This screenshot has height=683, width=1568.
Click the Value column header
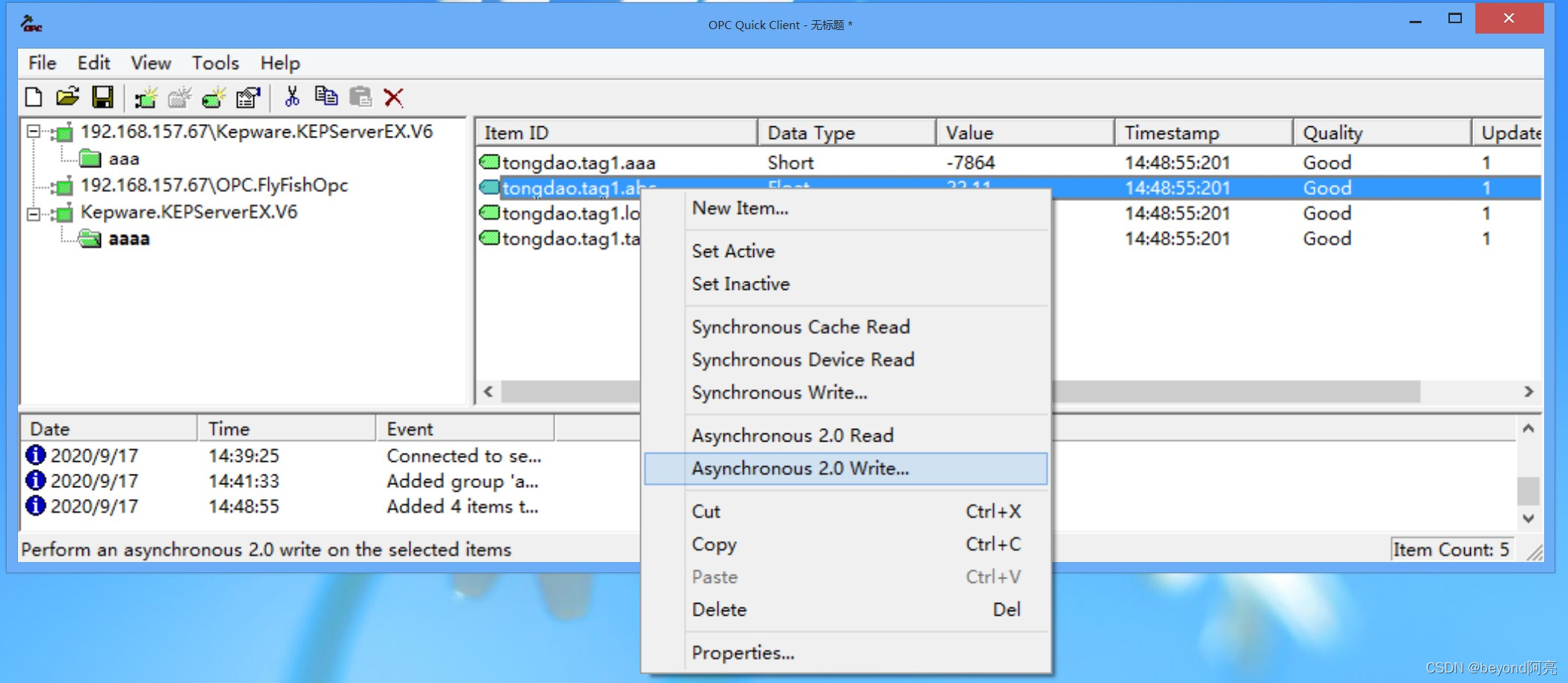pos(1025,133)
